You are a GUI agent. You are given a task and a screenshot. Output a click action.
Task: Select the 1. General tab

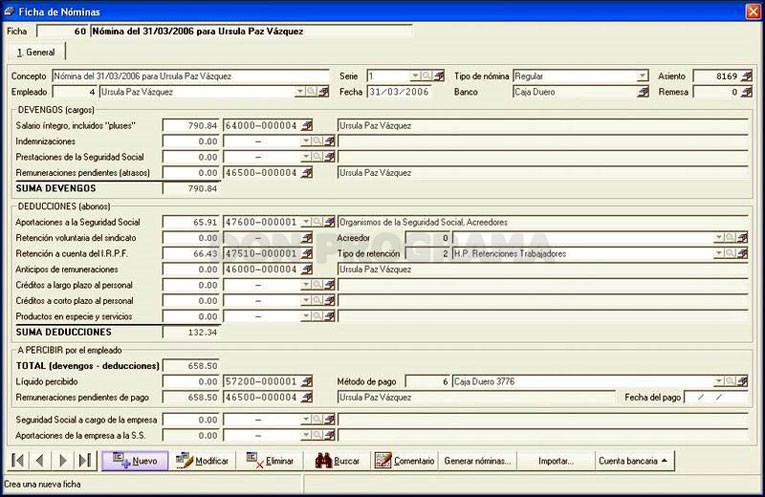(x=36, y=52)
